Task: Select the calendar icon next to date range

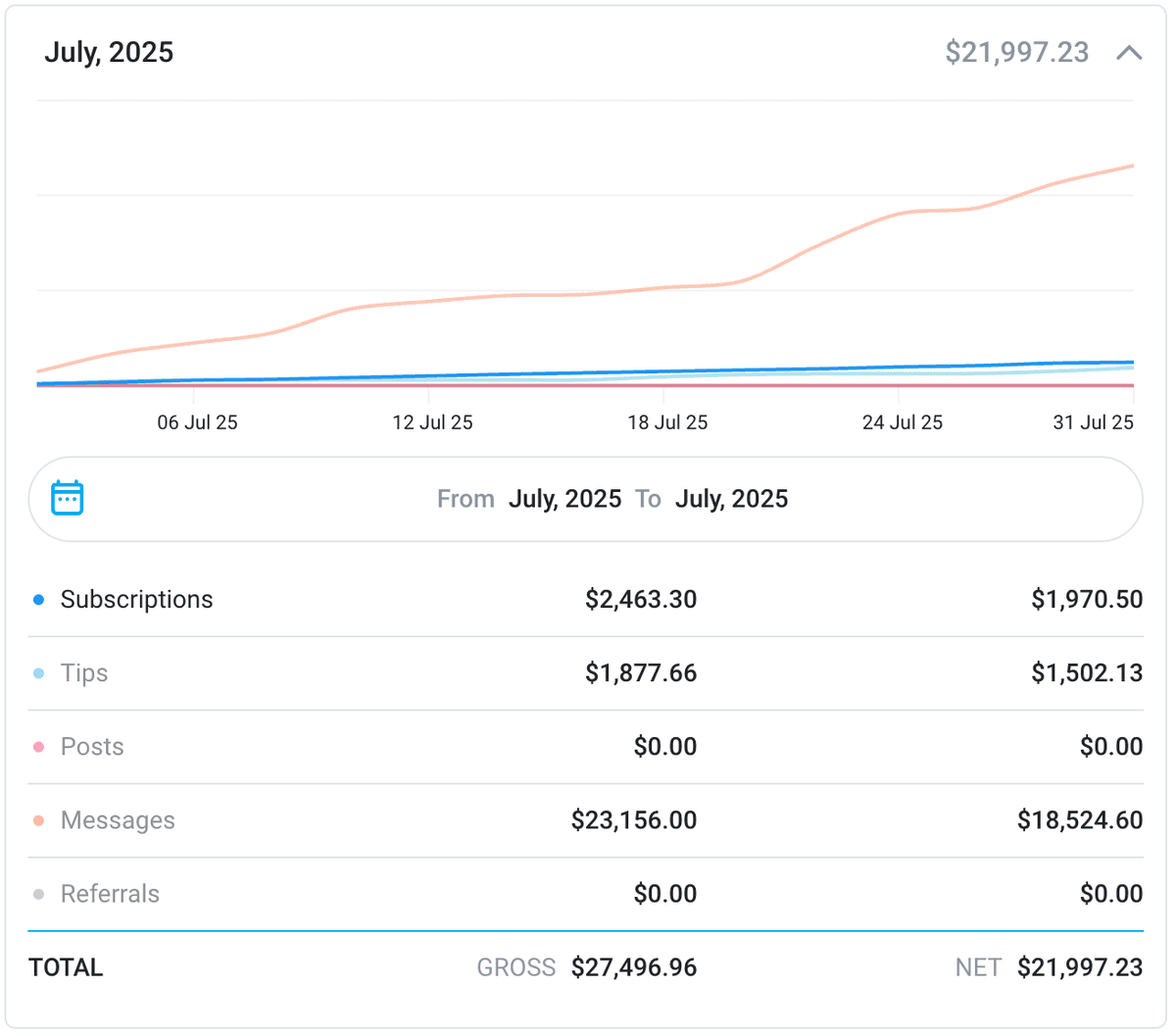Action: 66,499
